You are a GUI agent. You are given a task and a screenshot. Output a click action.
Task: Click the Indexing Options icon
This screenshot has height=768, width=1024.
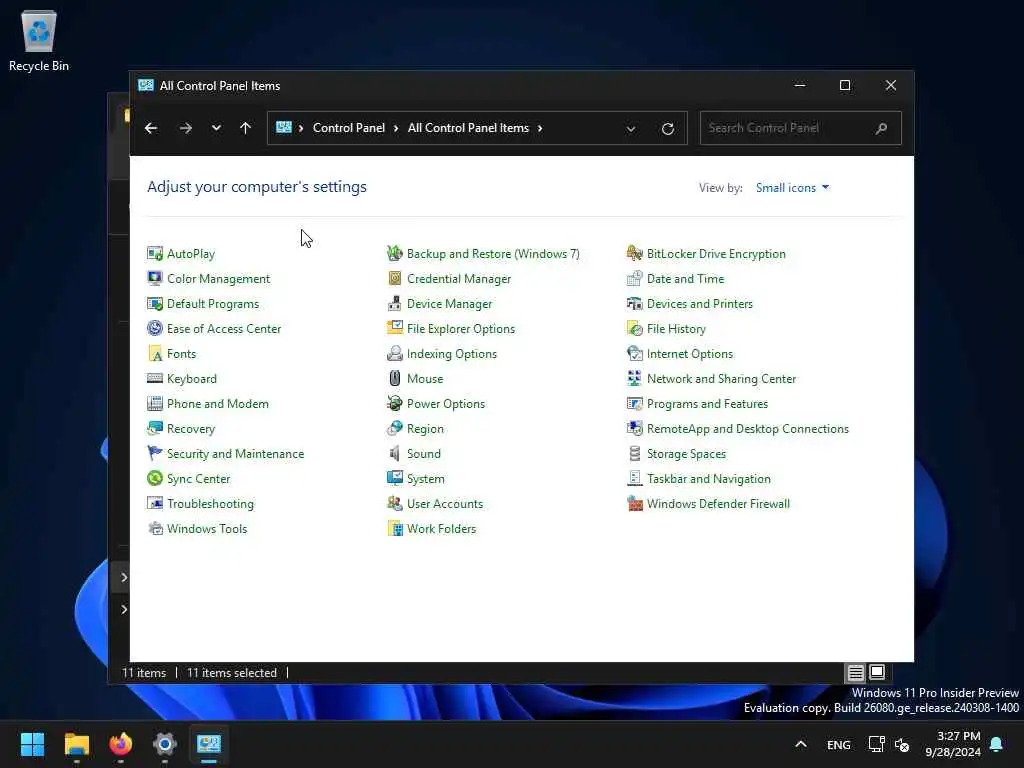pos(394,353)
